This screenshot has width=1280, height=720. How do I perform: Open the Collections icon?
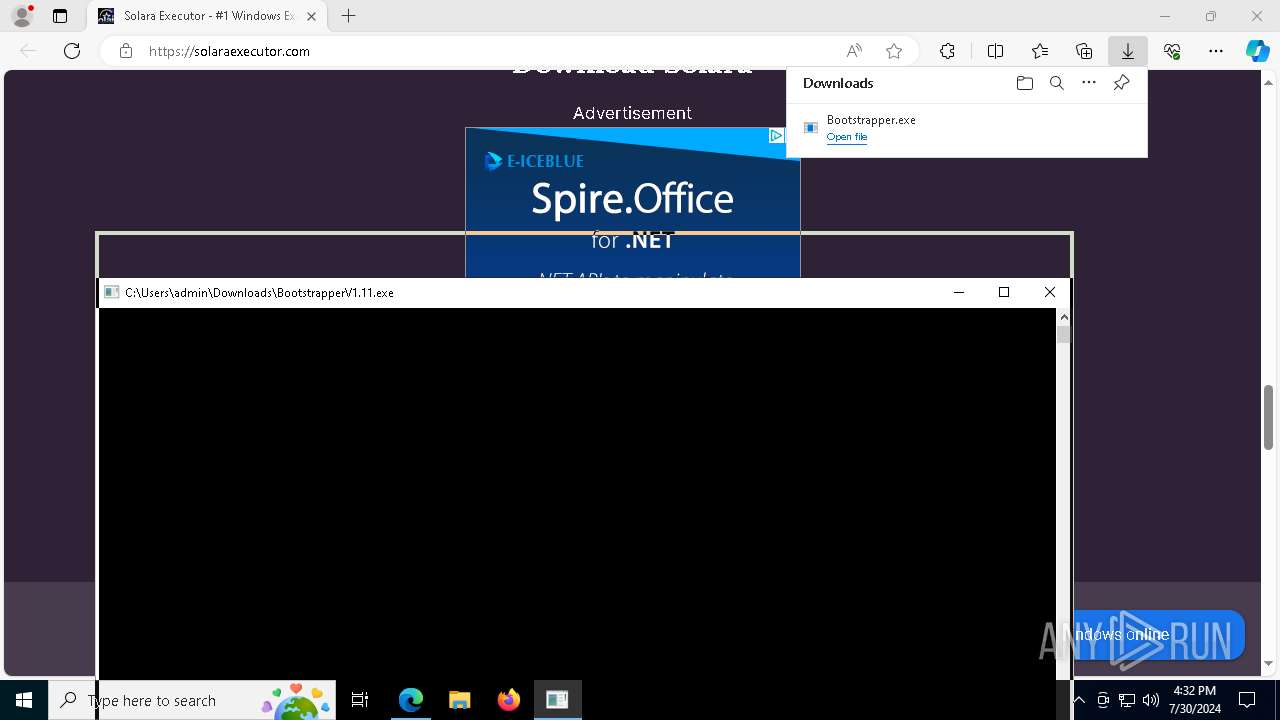1084,51
